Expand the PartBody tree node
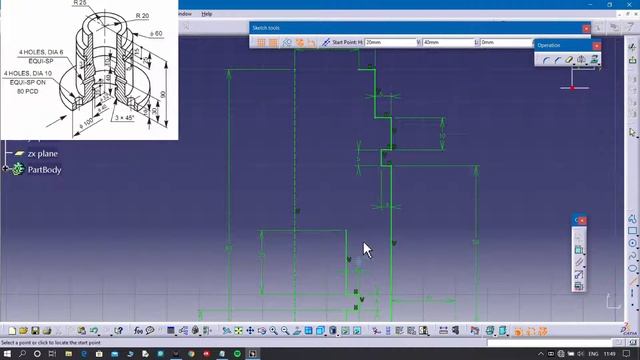 point(5,168)
